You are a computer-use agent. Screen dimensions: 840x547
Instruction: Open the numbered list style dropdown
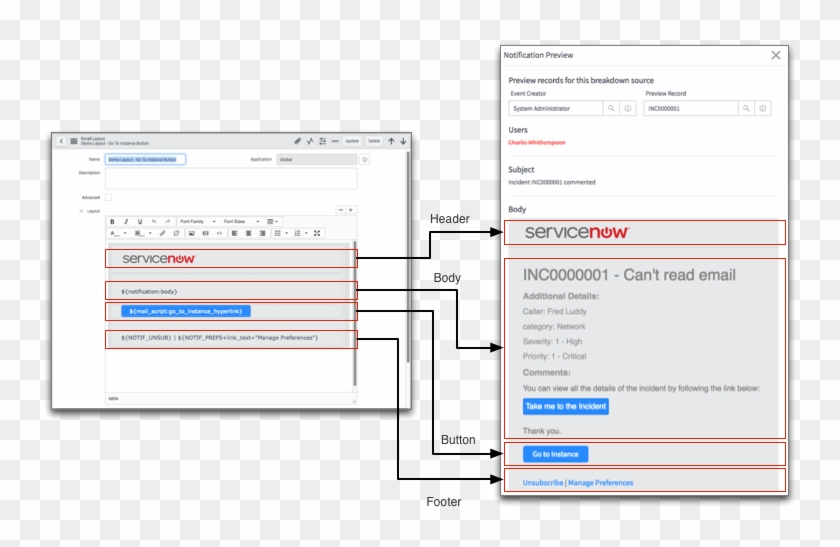pos(306,233)
